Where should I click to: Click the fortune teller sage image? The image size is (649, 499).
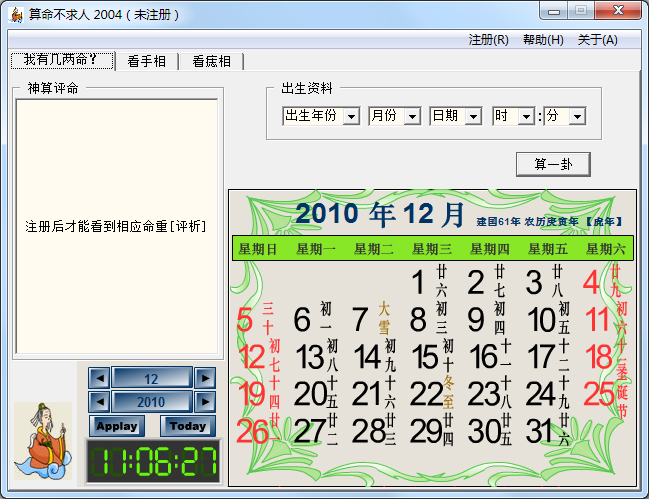click(43, 441)
